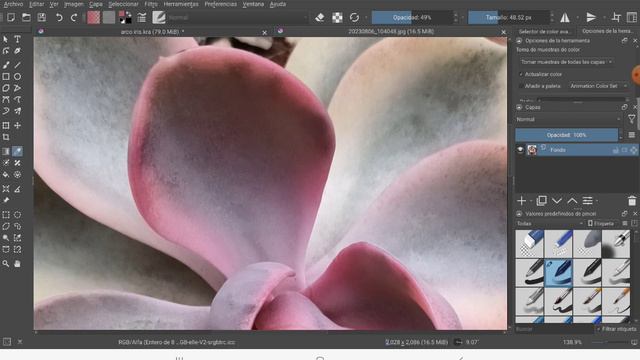Open the Capa menu
The image size is (640, 360).
coord(96,4)
